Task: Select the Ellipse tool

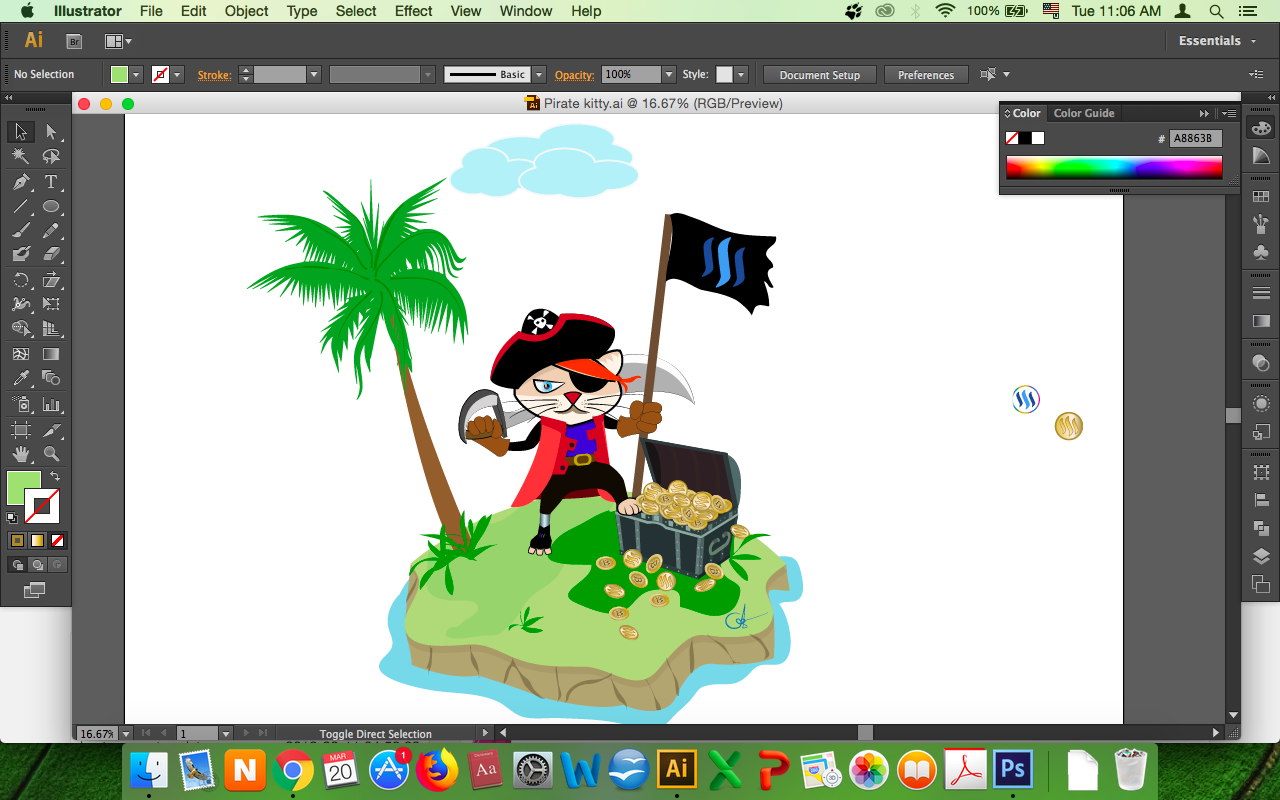Action: click(x=51, y=207)
